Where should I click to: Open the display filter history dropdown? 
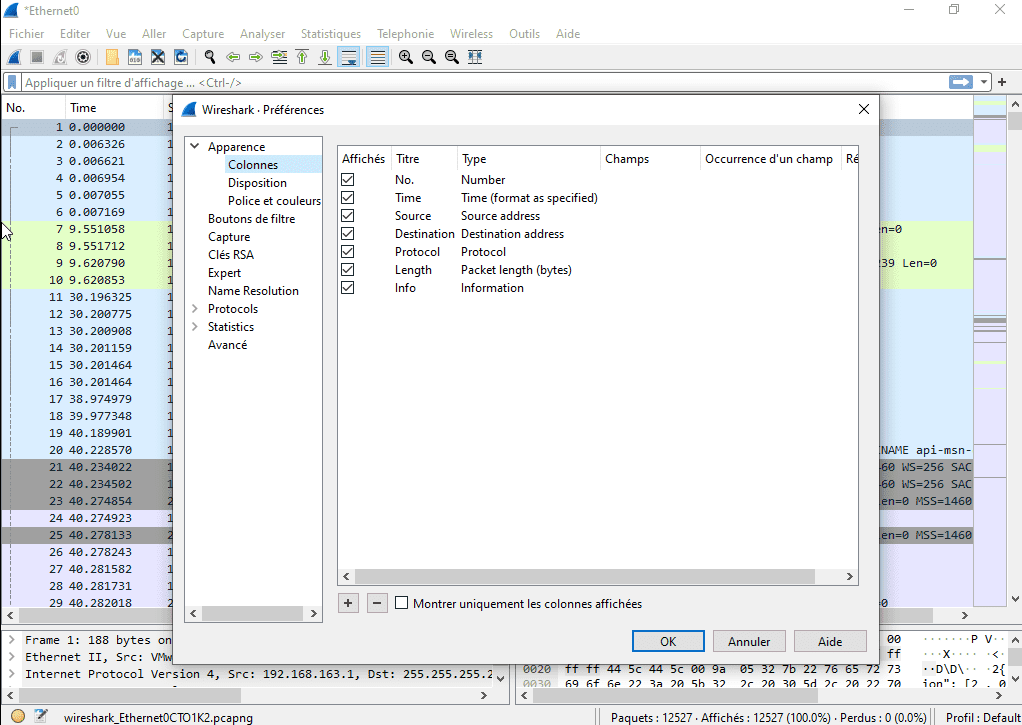pos(984,82)
